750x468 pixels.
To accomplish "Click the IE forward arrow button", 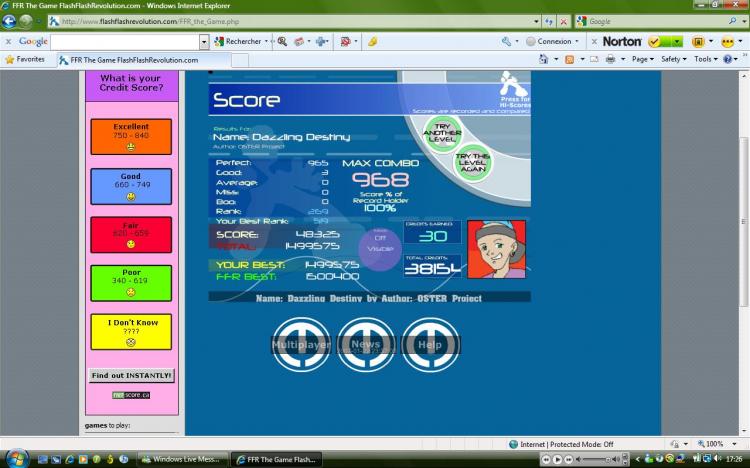I will [x=26, y=22].
